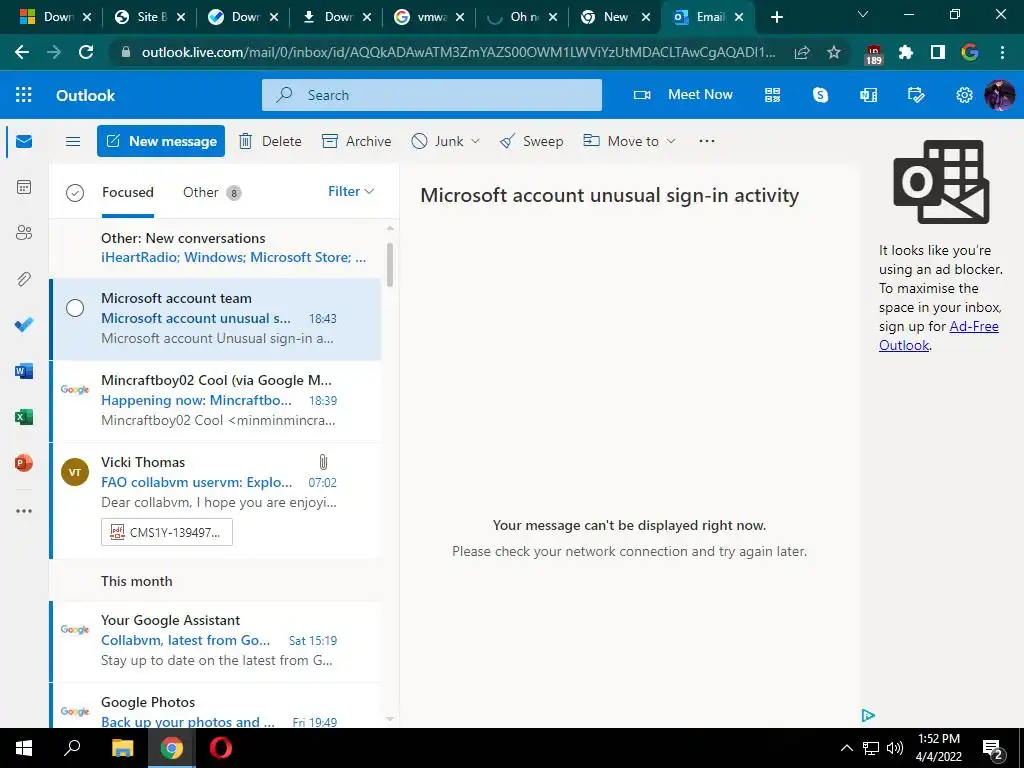Open the account profile picture
This screenshot has width=1024, height=768.
(1000, 95)
